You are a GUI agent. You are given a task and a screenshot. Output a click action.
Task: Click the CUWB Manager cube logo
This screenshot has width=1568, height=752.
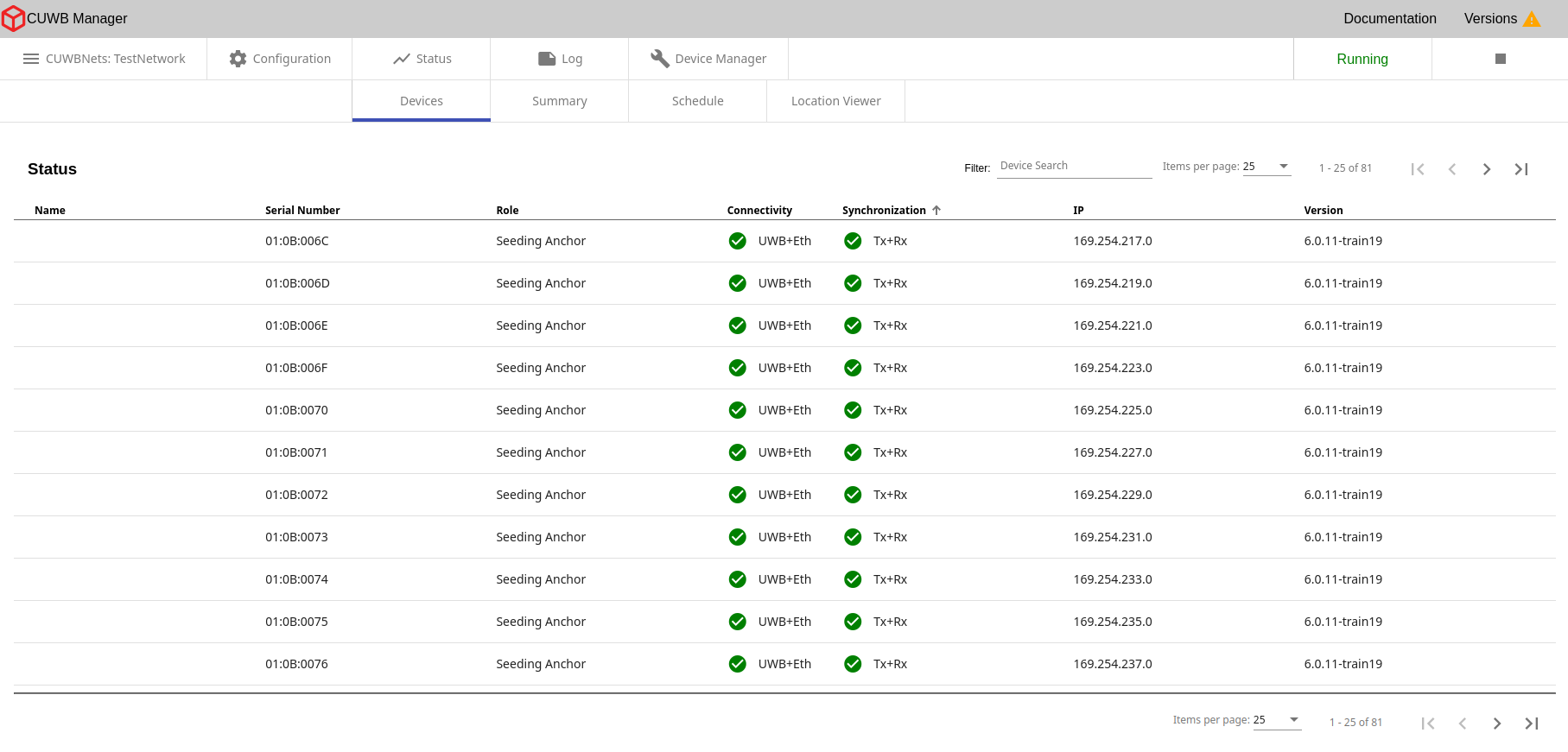point(13,19)
